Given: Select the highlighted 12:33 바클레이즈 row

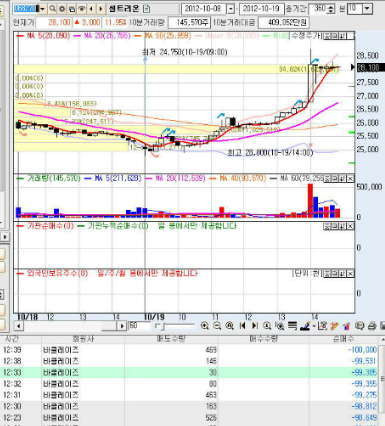Looking at the screenshot, I should coord(190,372).
